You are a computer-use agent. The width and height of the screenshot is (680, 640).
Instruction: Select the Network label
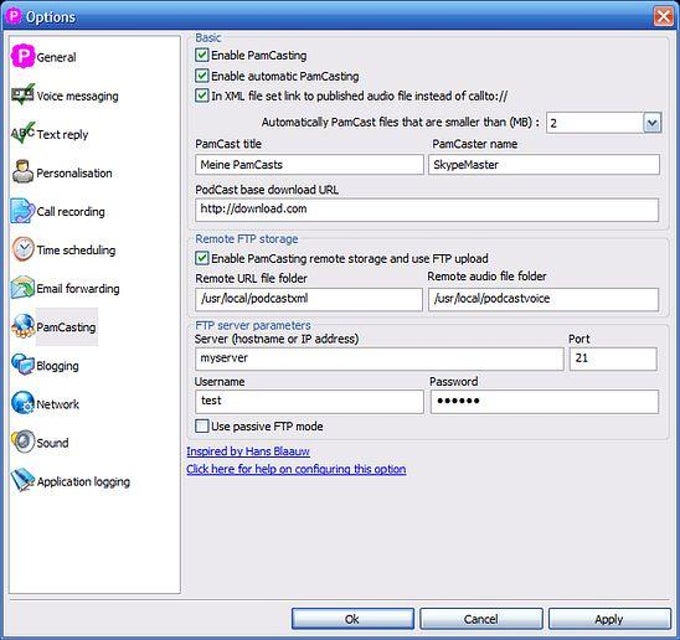pos(58,405)
